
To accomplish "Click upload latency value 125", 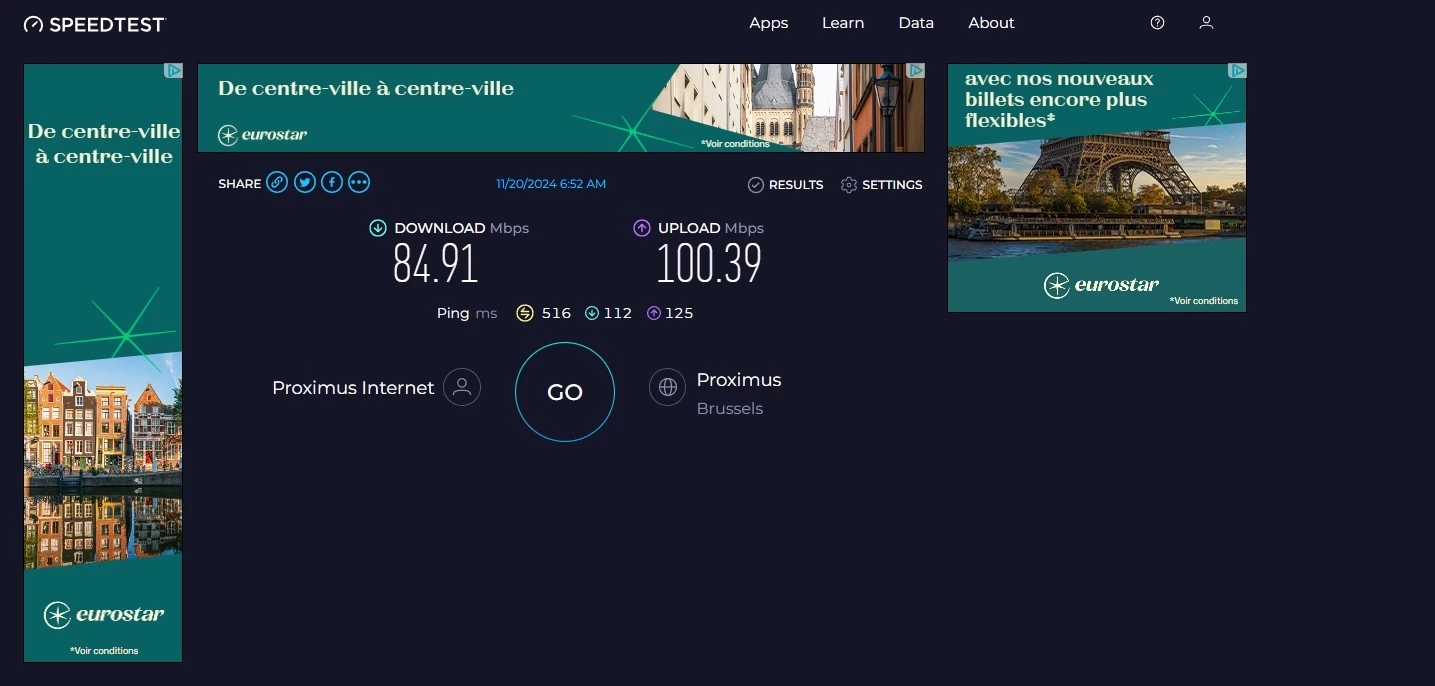I will [x=679, y=313].
